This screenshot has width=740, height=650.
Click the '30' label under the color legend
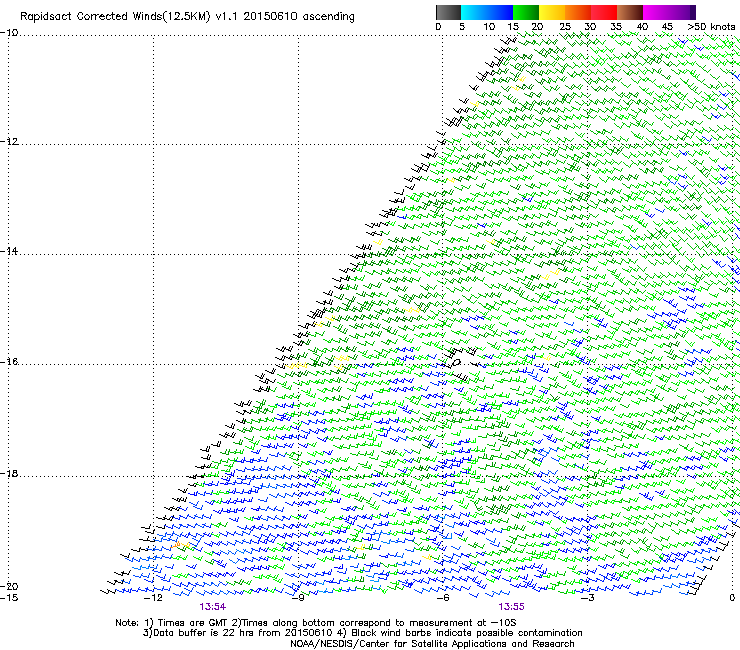590,27
